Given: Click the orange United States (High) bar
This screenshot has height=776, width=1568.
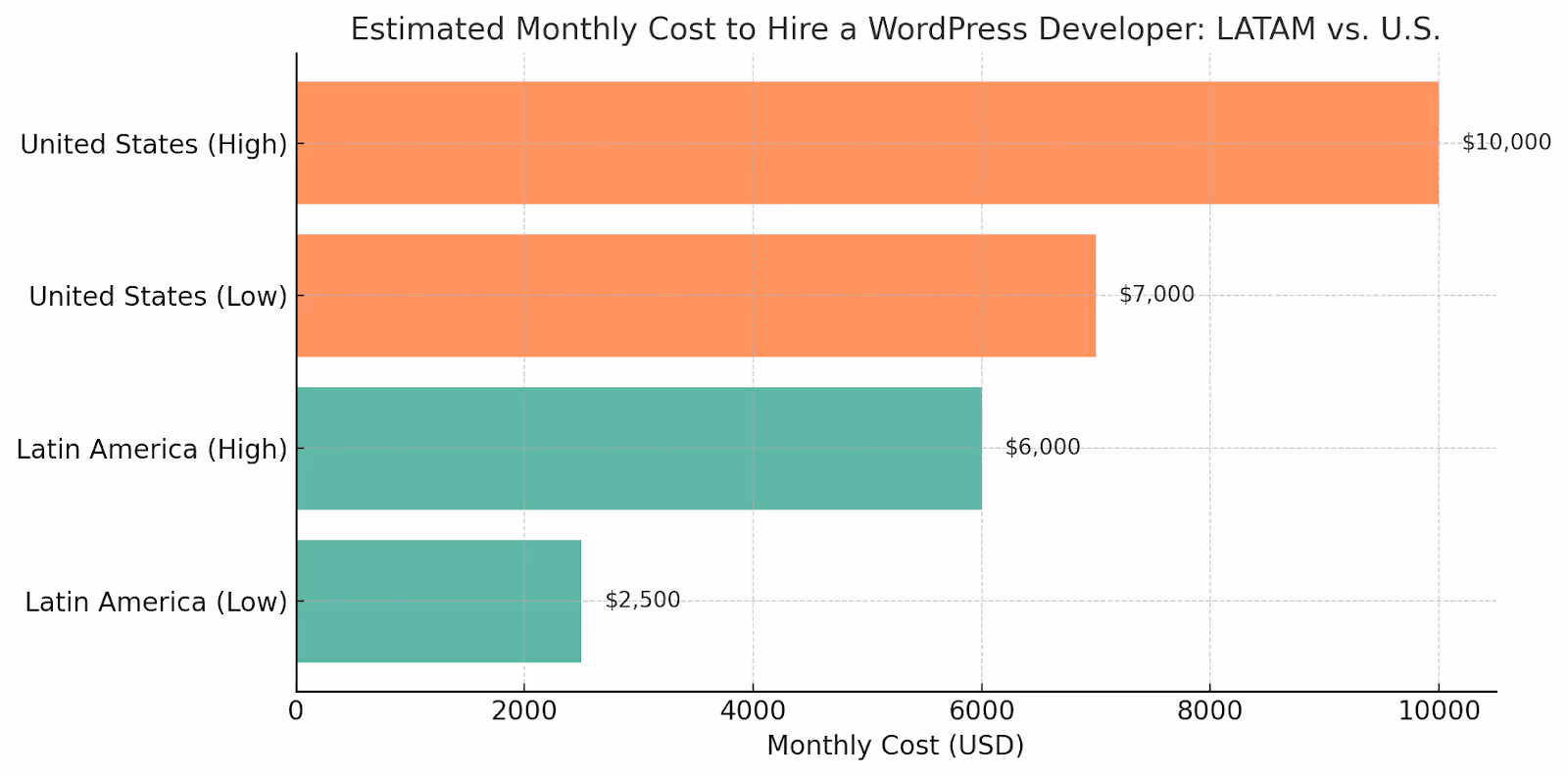Looking at the screenshot, I should [x=867, y=143].
